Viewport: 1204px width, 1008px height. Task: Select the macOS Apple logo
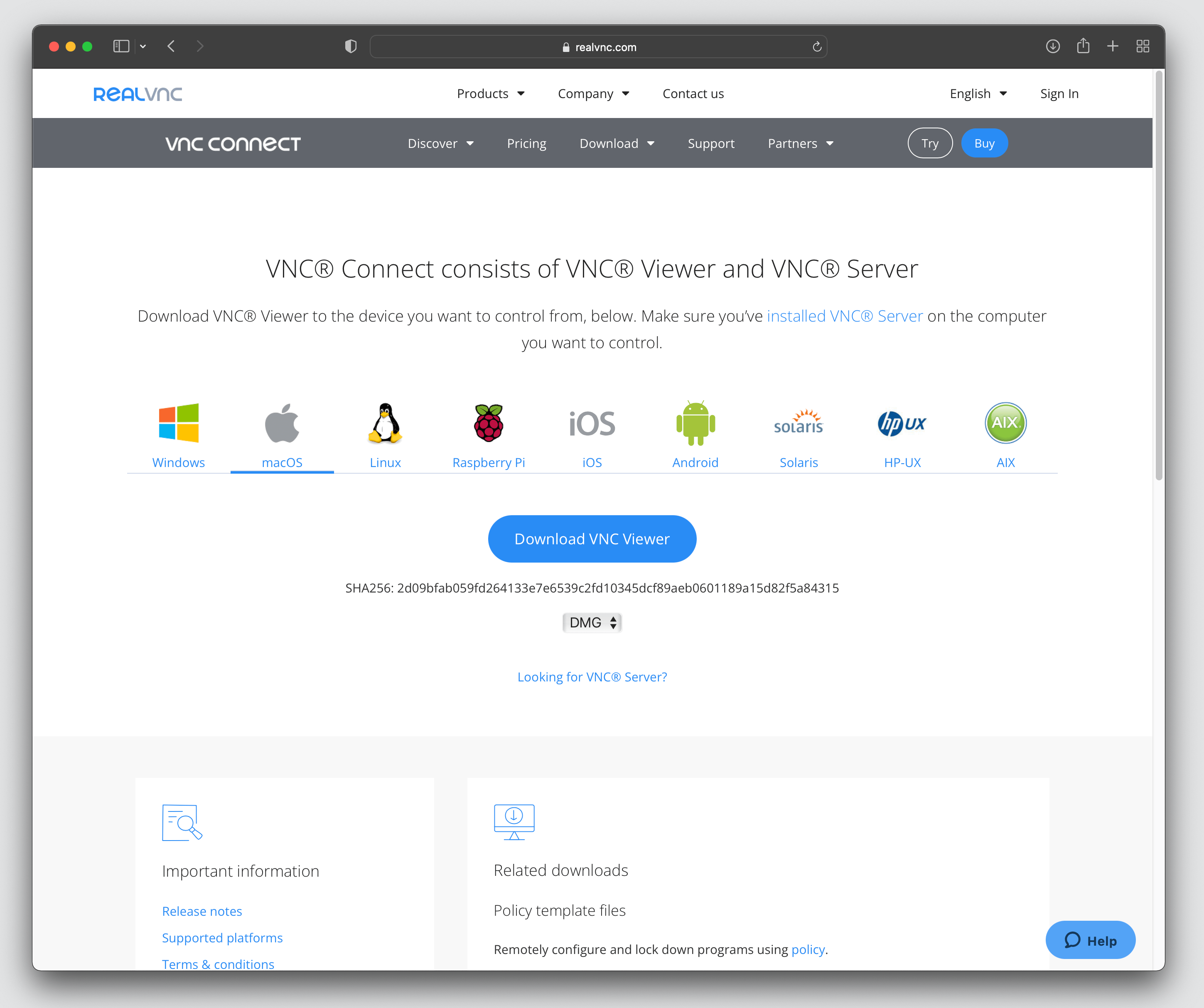tap(282, 423)
